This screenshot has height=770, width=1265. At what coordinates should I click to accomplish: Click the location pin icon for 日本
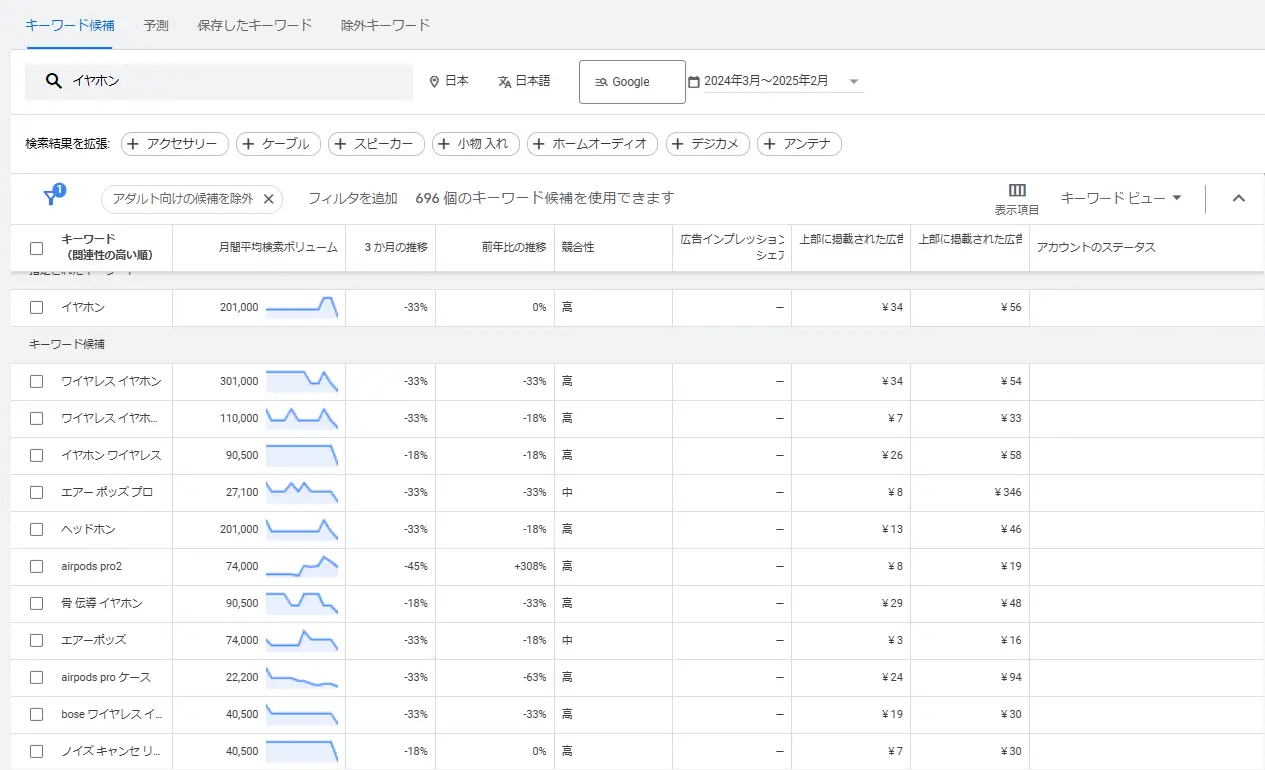(434, 81)
